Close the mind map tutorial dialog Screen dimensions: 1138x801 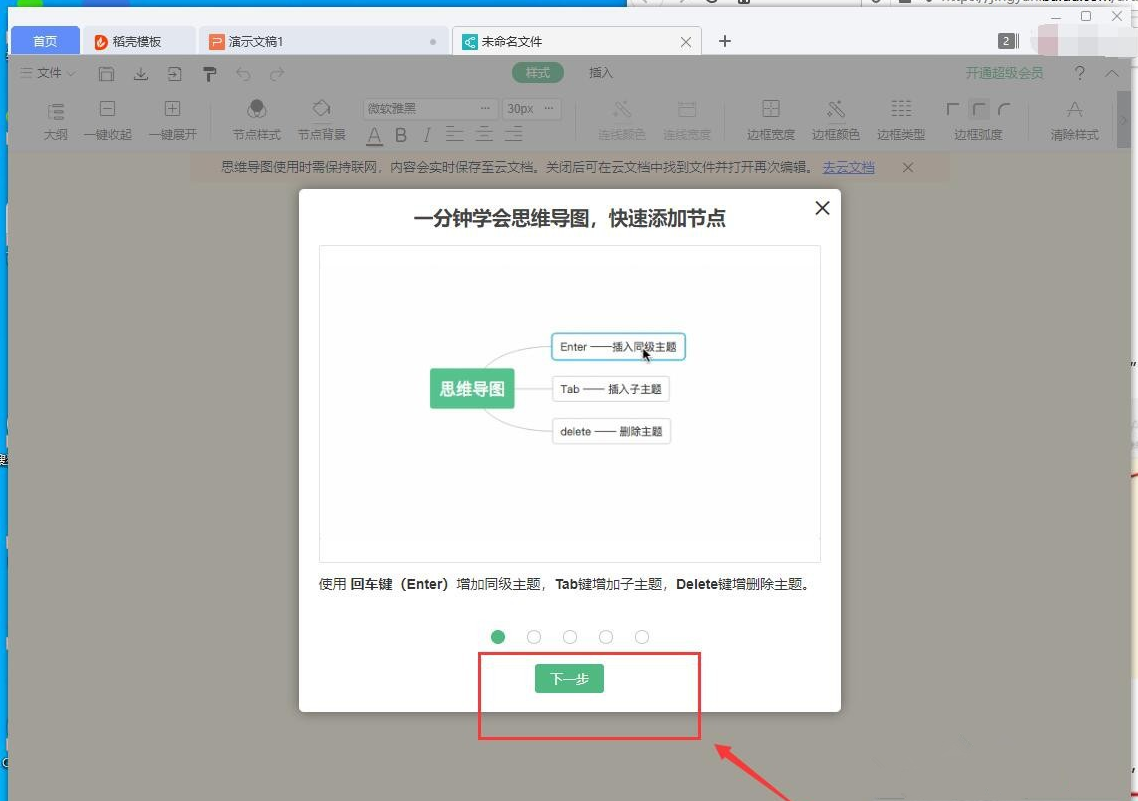pyautogui.click(x=822, y=208)
